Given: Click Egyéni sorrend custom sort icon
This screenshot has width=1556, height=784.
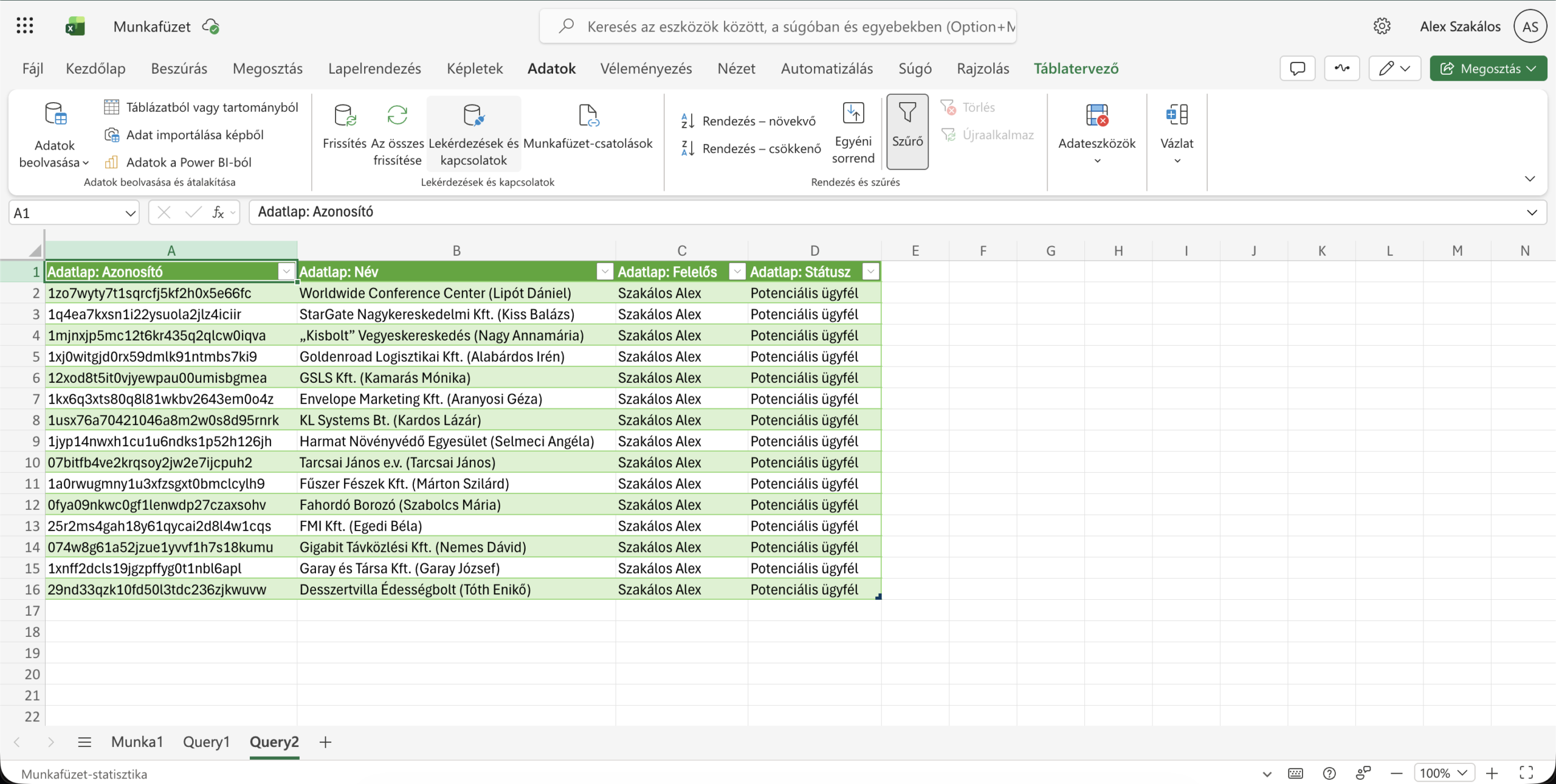Looking at the screenshot, I should (x=853, y=114).
